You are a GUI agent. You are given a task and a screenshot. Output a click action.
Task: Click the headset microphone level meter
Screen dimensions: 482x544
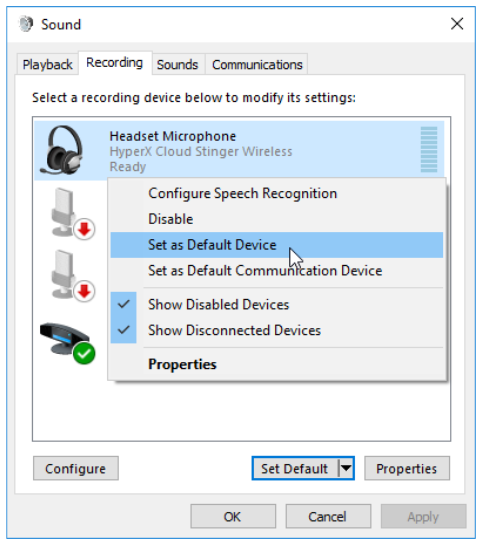coord(429,150)
